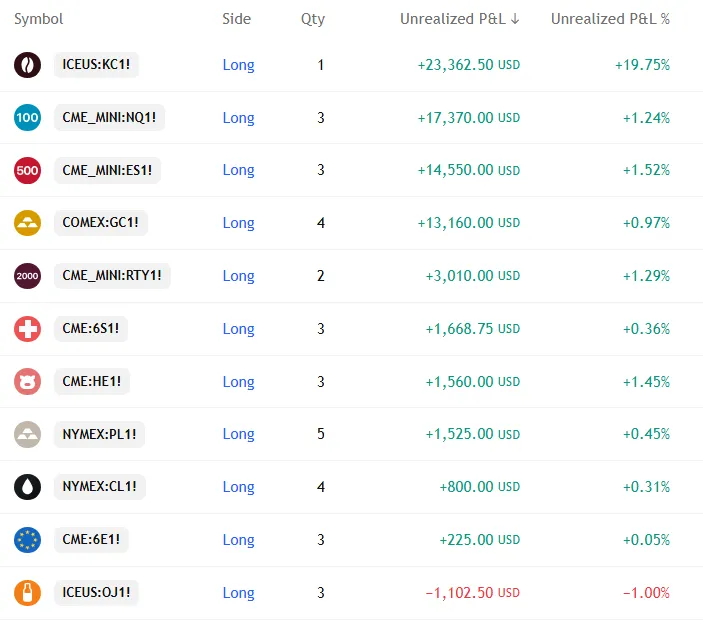703x640 pixels.
Task: Sort by Unrealized P&L column header
Action: click(x=459, y=19)
